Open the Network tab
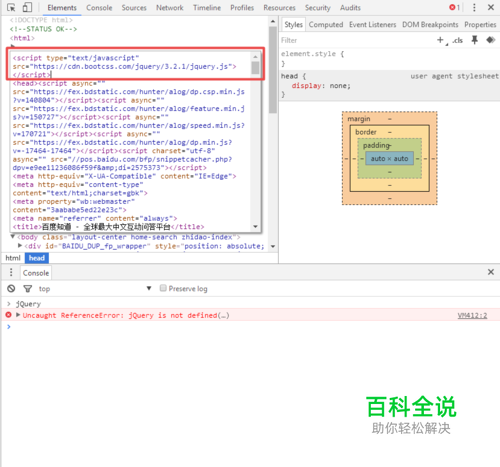Viewport: 500px width, 467px height. [170, 8]
